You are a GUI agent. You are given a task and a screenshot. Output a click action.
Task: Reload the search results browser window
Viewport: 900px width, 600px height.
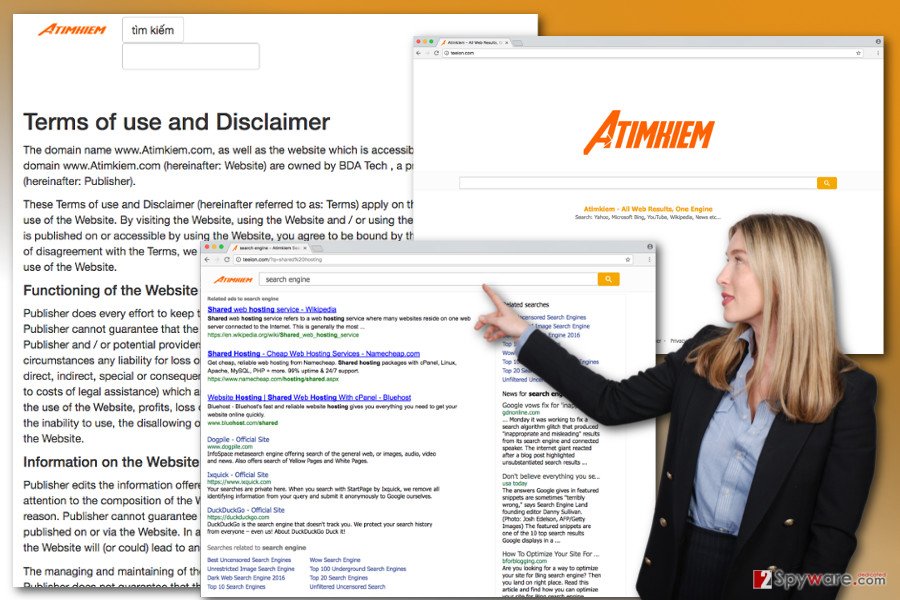tap(227, 260)
